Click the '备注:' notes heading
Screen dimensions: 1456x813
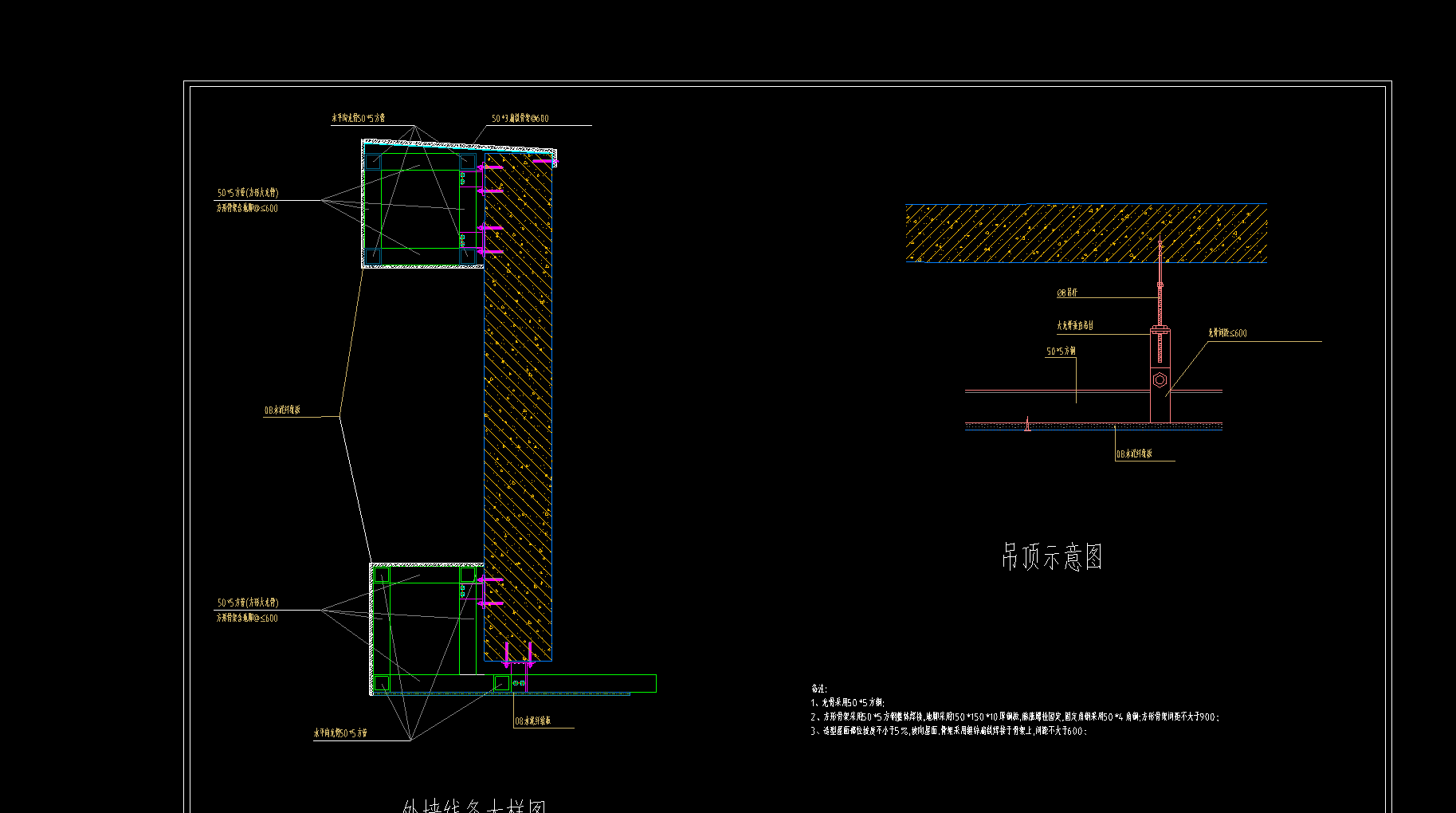pyautogui.click(x=819, y=688)
